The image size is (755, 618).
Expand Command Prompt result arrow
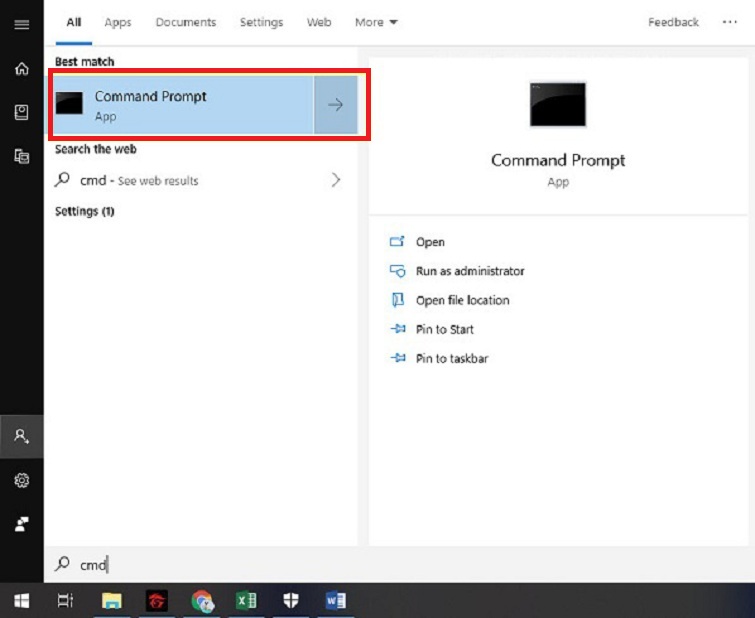point(335,105)
